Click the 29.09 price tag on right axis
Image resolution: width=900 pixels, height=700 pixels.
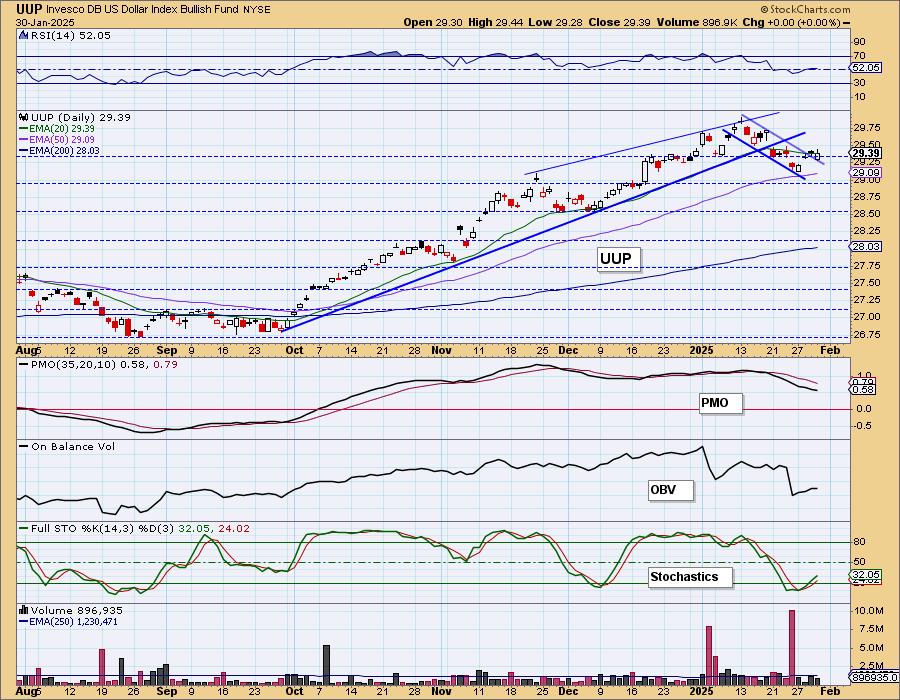[866, 173]
